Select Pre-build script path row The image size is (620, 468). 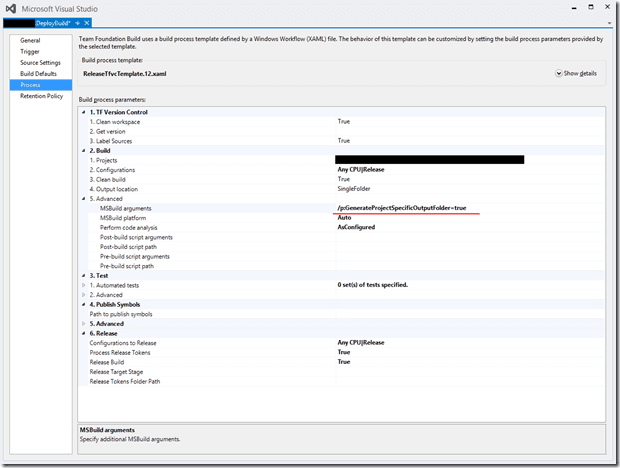tap(342, 266)
